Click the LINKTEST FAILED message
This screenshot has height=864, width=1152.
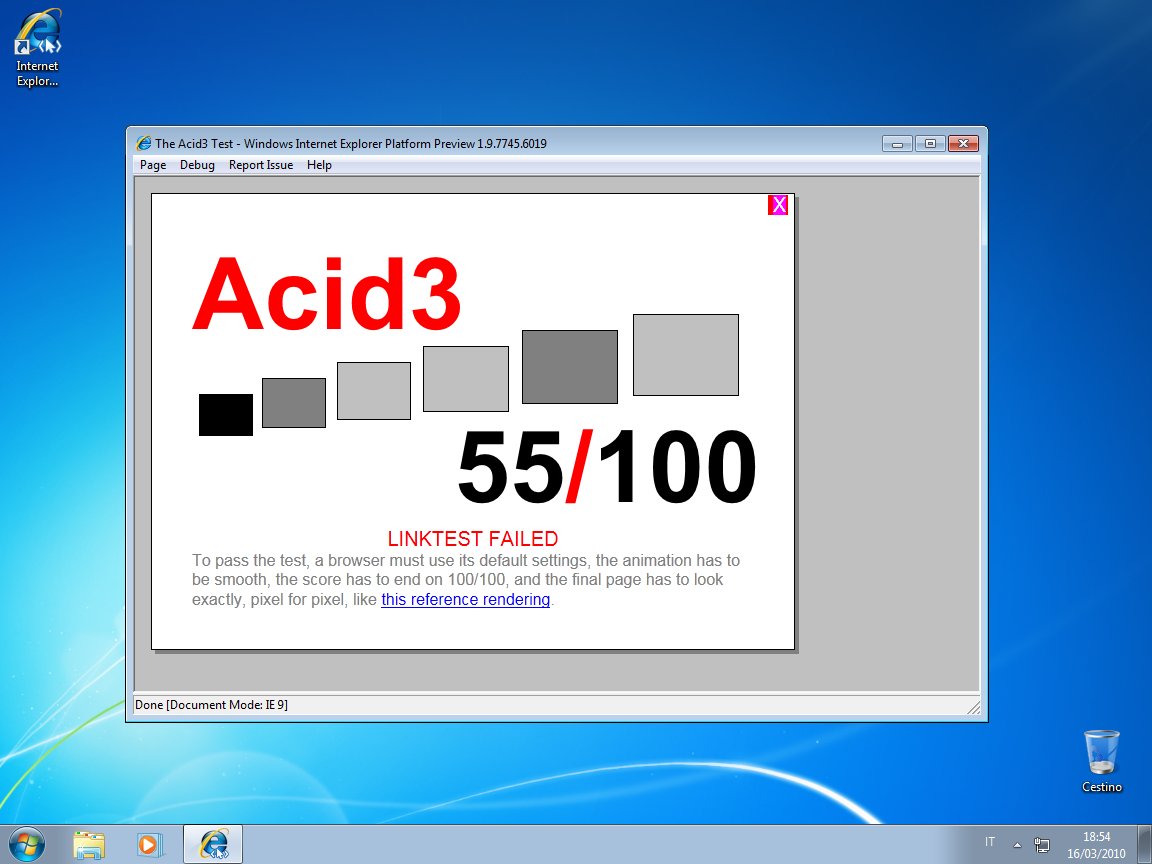pyautogui.click(x=473, y=539)
